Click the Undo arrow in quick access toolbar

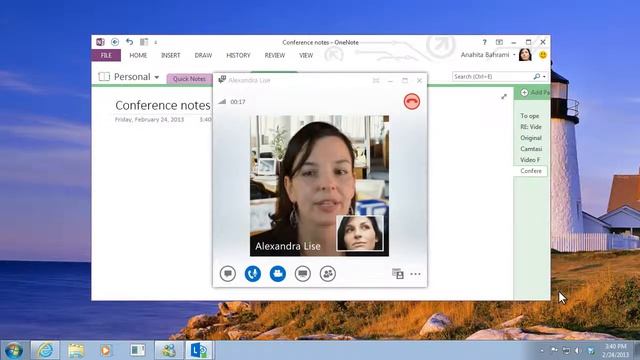point(129,42)
